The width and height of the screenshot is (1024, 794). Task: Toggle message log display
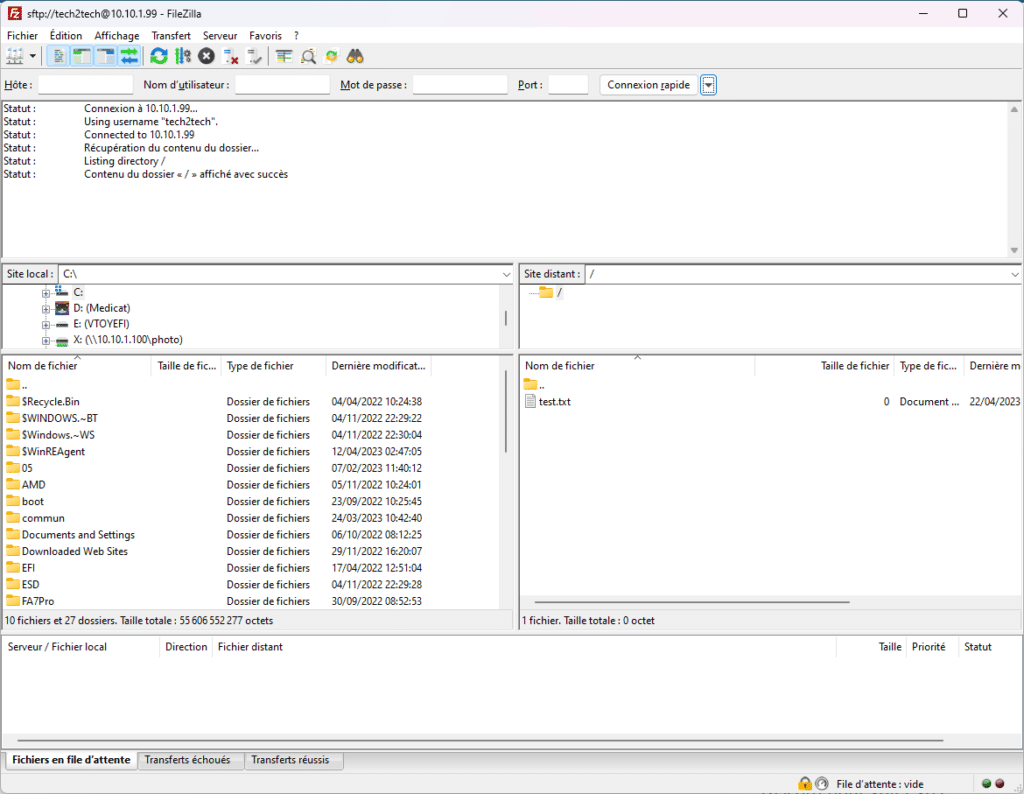click(x=58, y=57)
